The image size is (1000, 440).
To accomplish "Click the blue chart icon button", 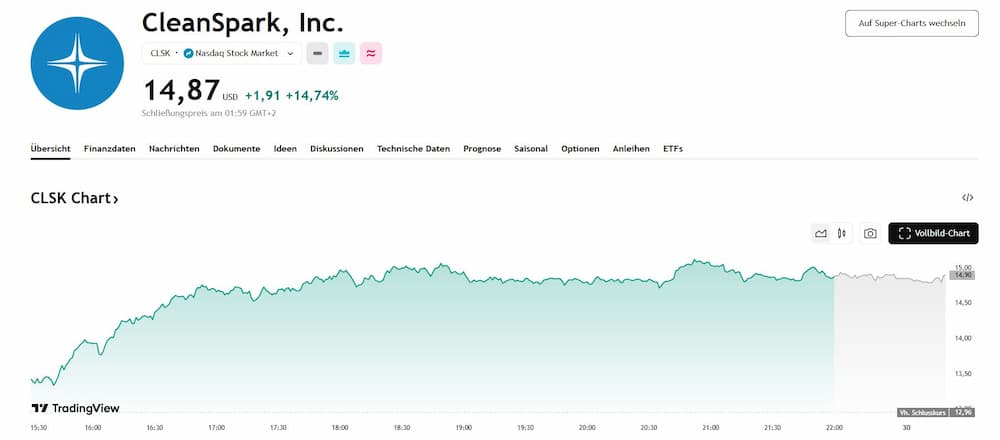I will tap(344, 53).
